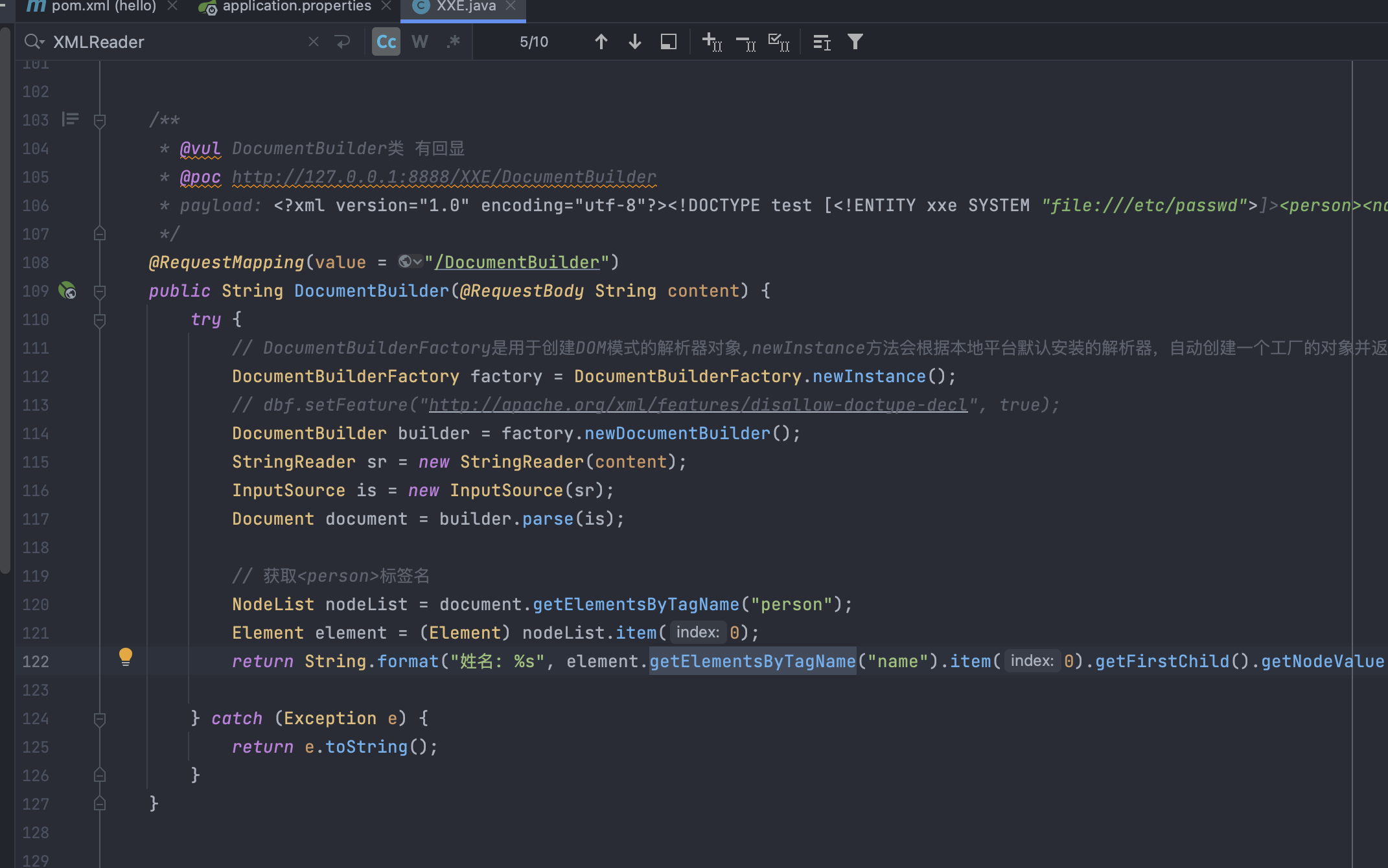Image resolution: width=1388 pixels, height=868 pixels.
Task: Switch to application.properties tab
Action: click(296, 6)
